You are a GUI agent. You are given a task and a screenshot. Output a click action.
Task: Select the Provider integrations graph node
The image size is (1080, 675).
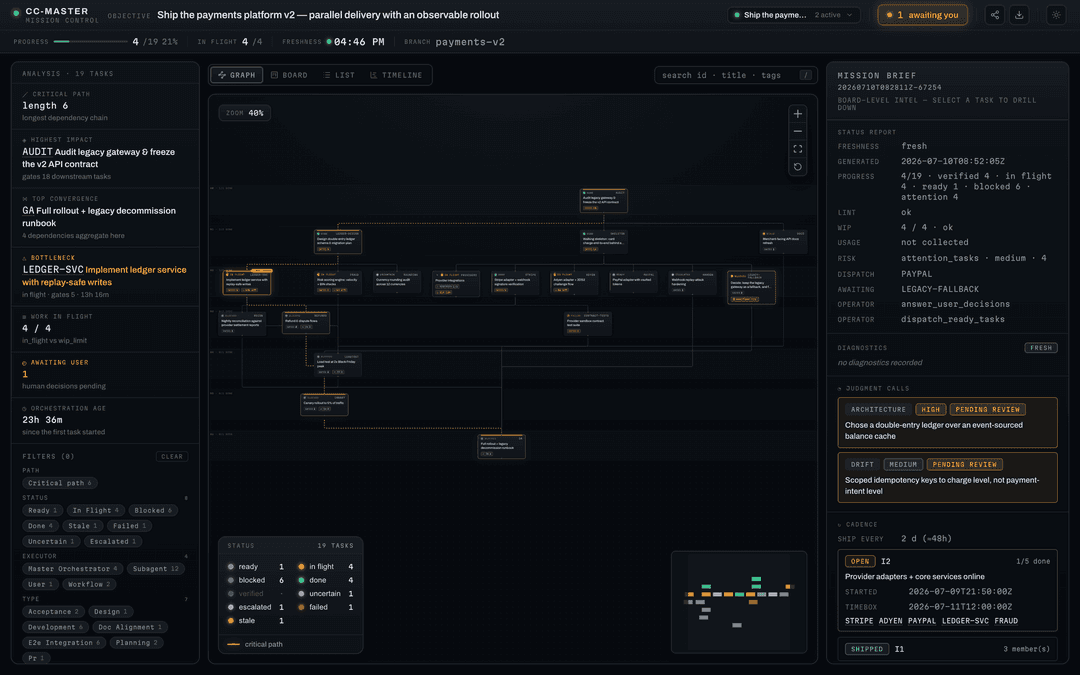tap(456, 283)
